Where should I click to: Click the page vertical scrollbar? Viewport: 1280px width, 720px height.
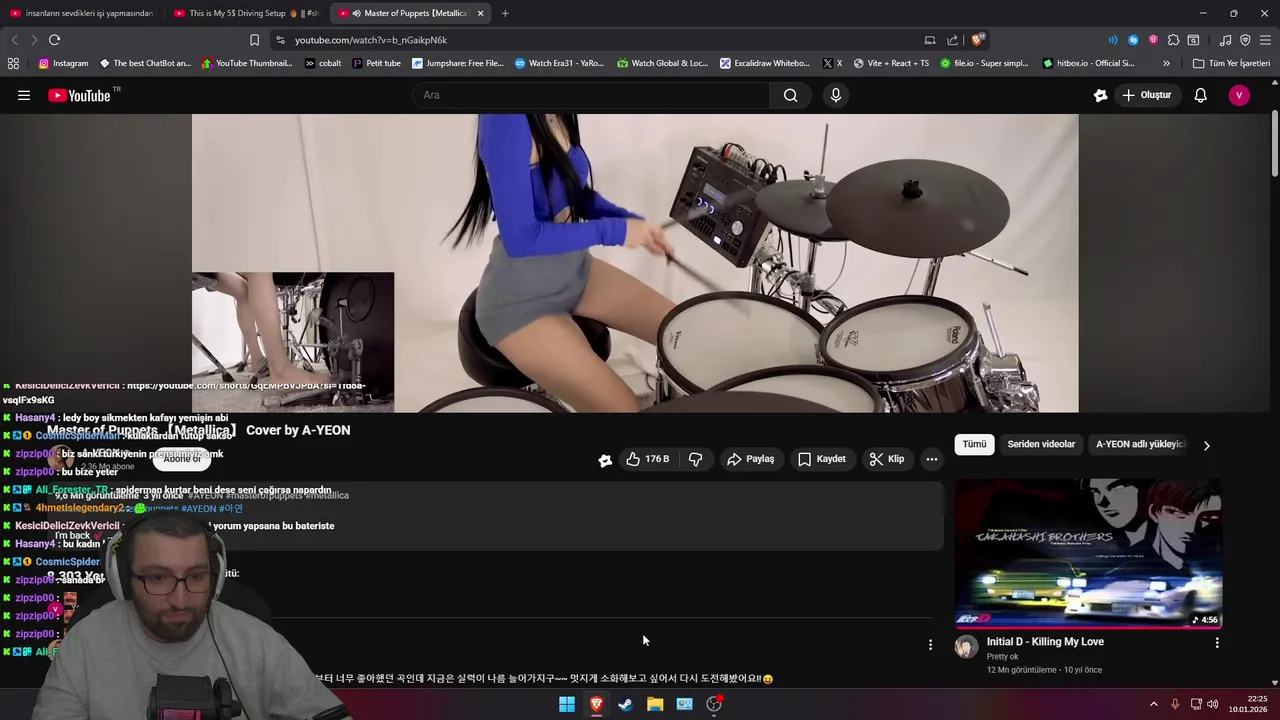point(1274,145)
